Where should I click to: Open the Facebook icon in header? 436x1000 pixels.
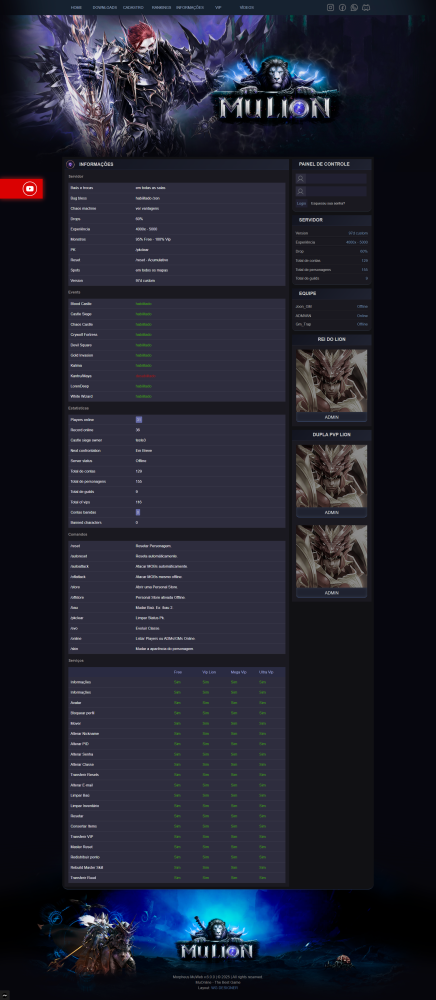click(x=342, y=8)
